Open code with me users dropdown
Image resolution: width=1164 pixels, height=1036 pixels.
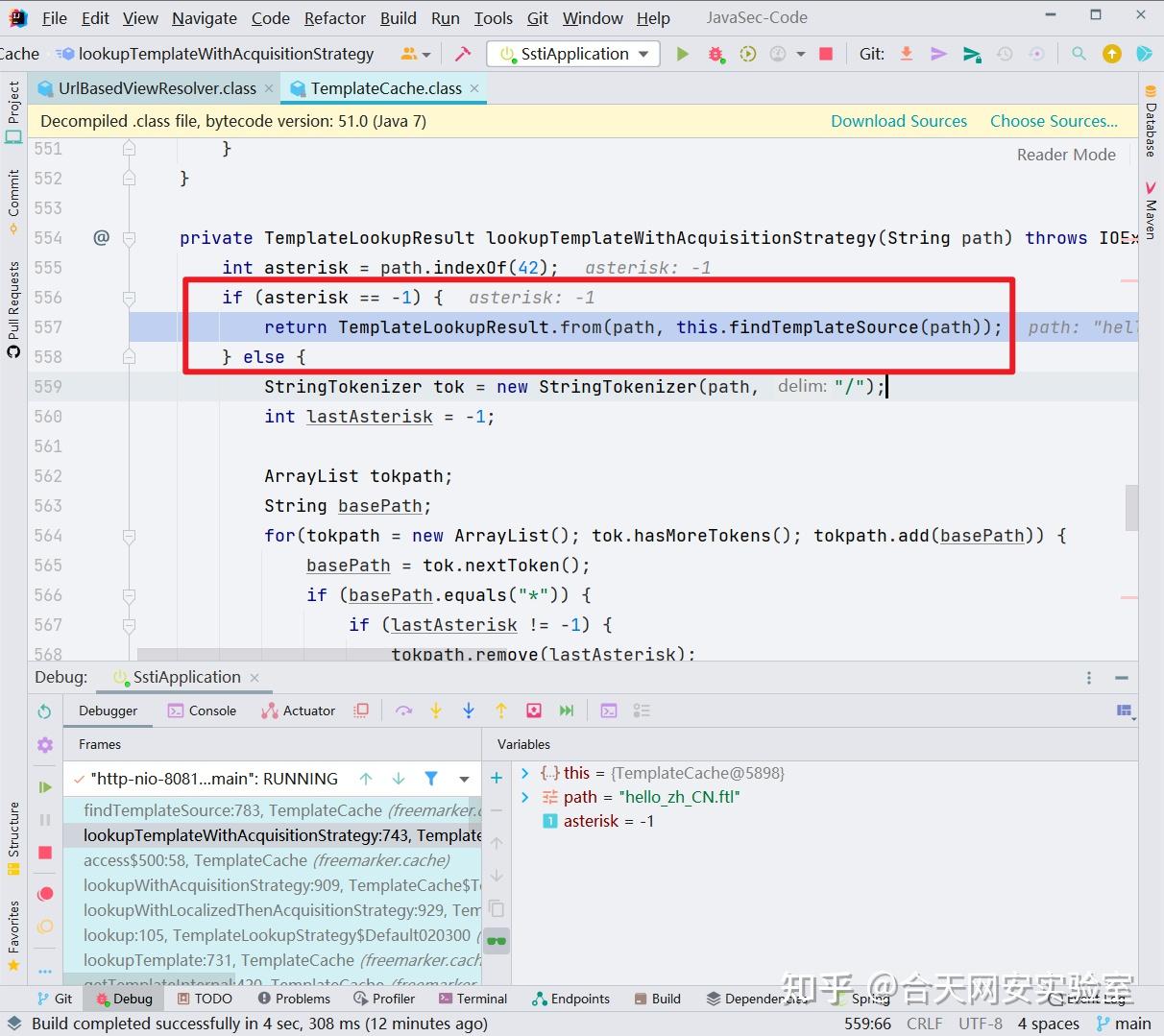(x=415, y=54)
